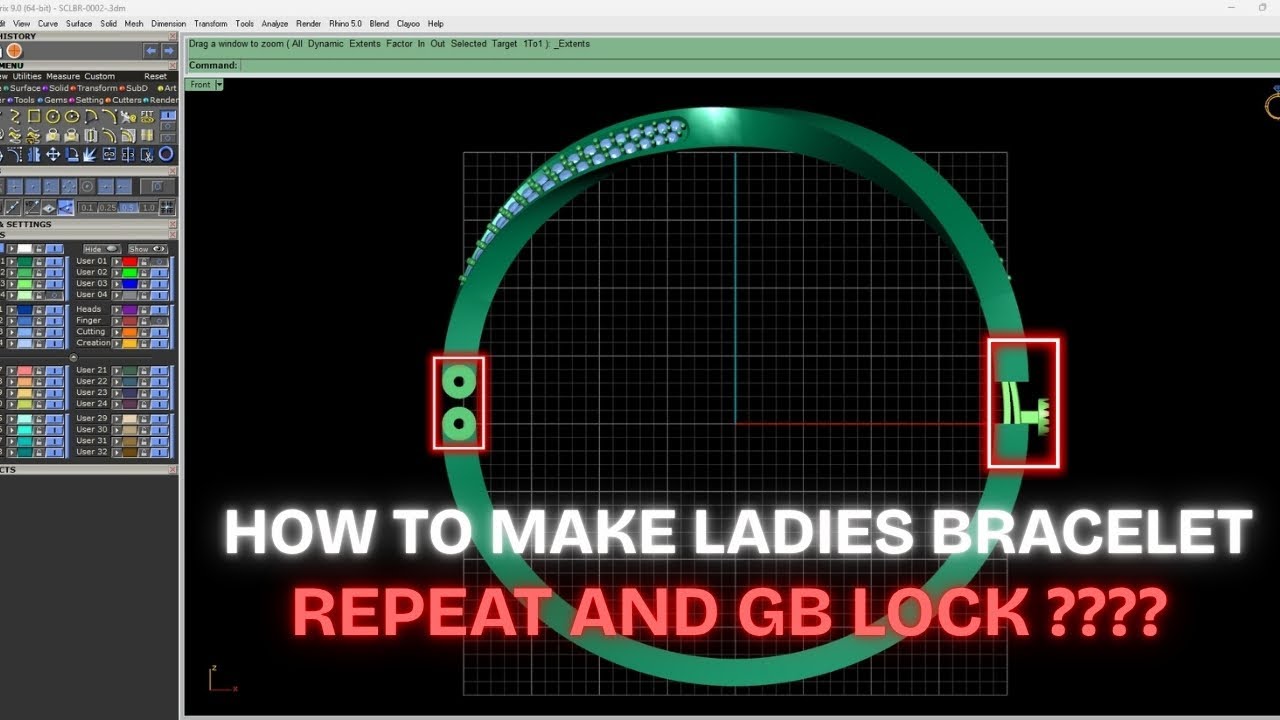Expand the User 01 layer arrow
Screen dimensions: 1280x720
[x=117, y=262]
